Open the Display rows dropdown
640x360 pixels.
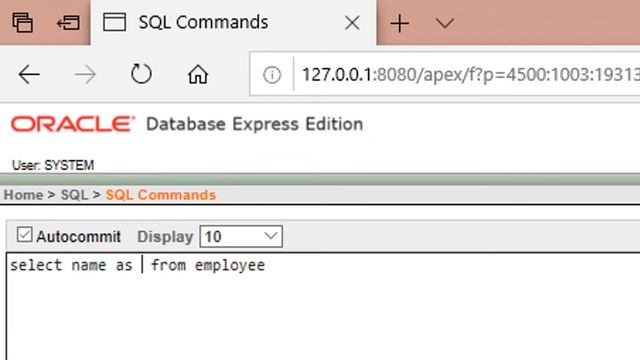coord(241,236)
